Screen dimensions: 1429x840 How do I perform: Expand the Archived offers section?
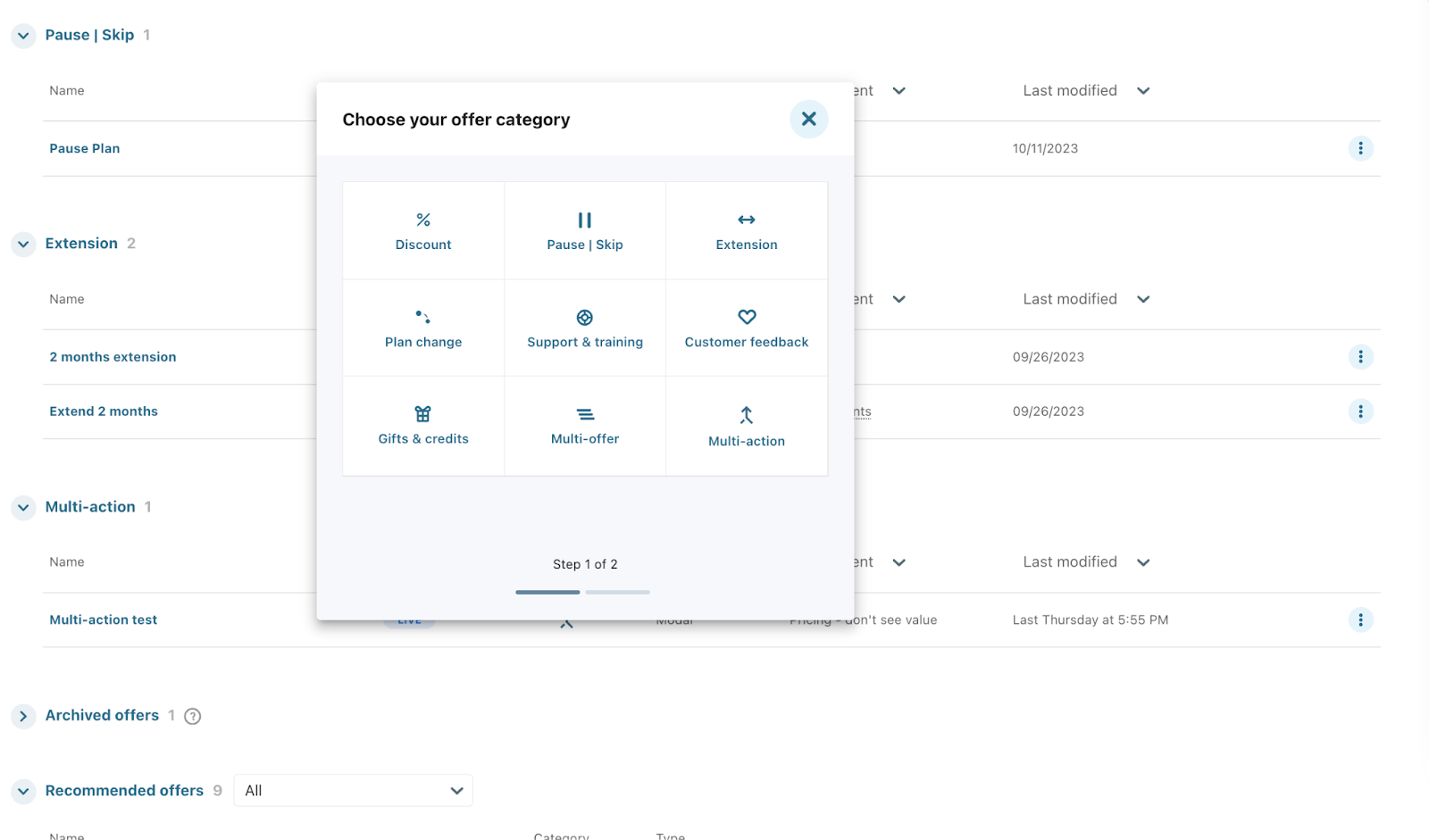[x=23, y=716]
